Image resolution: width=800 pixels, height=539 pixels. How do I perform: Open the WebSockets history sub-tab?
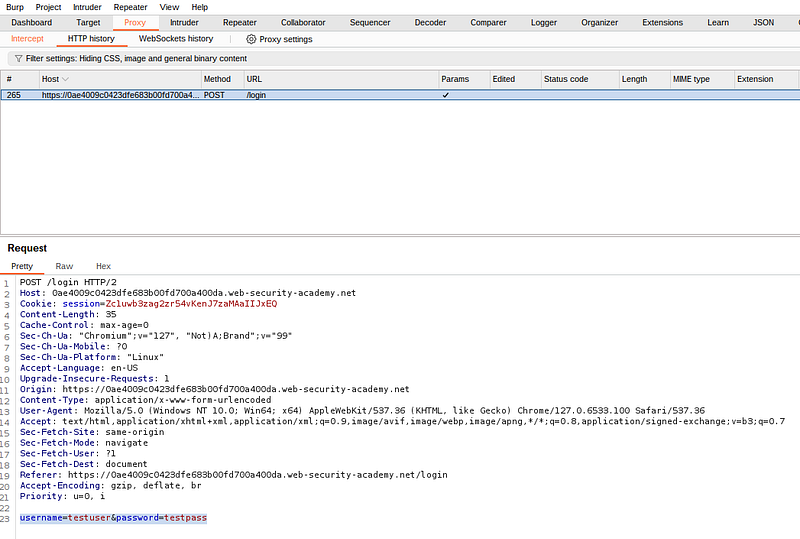[x=176, y=39]
